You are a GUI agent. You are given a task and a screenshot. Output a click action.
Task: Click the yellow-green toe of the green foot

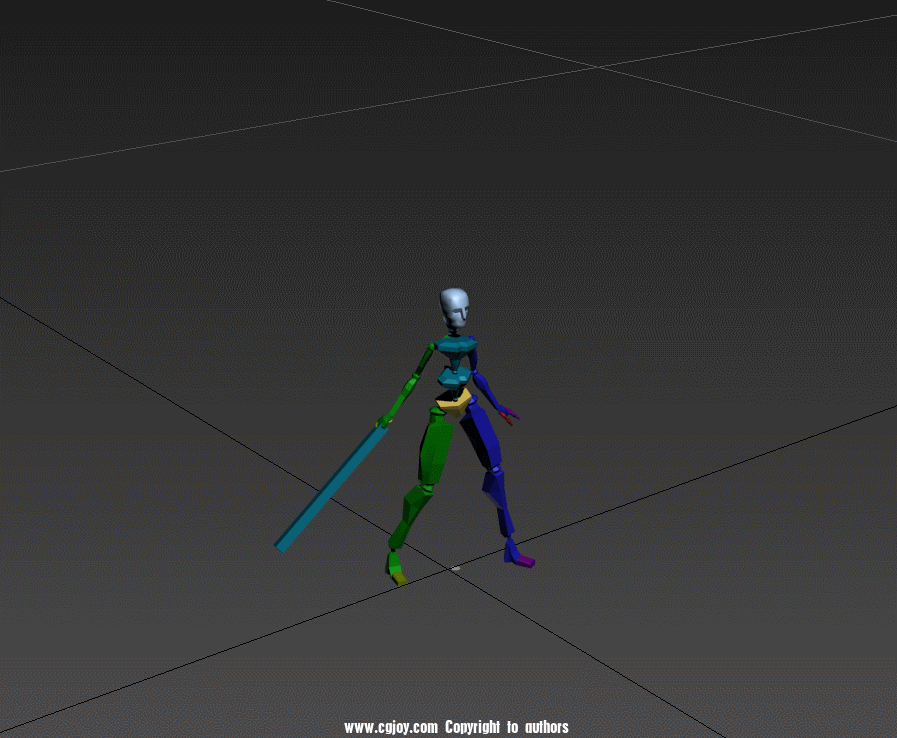[399, 577]
